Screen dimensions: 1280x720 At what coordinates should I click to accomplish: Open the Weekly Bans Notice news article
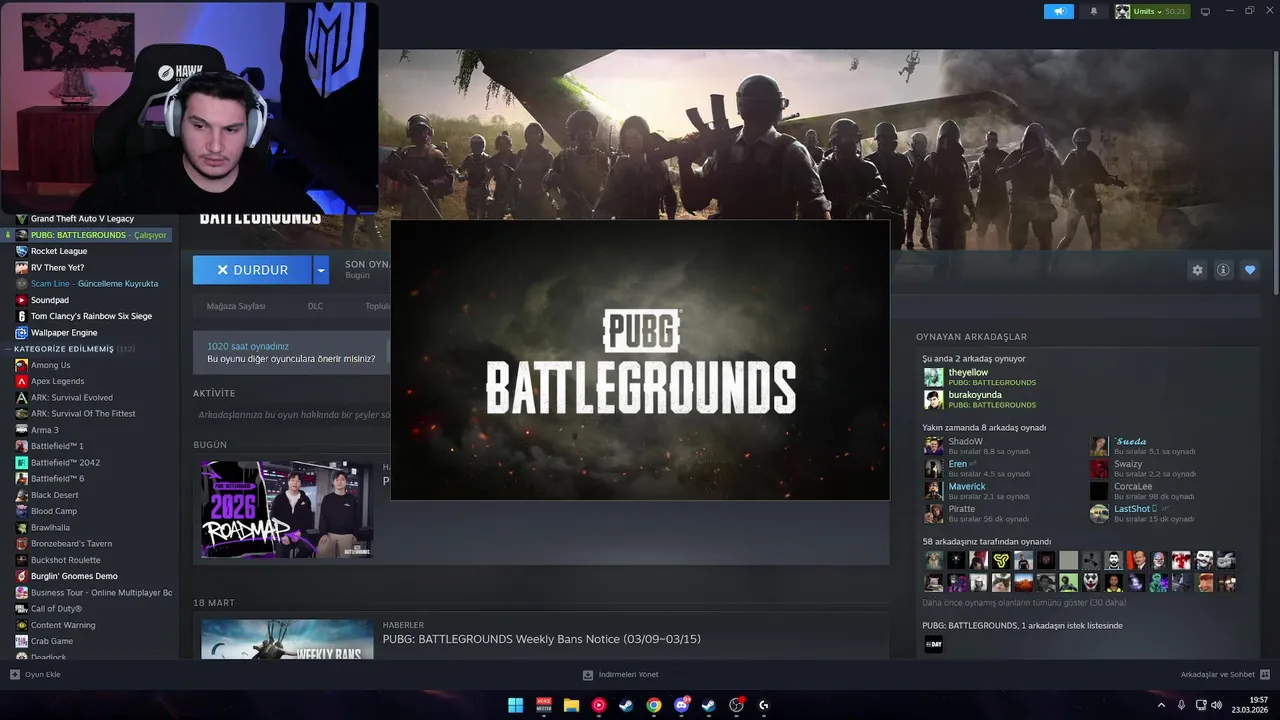click(541, 639)
